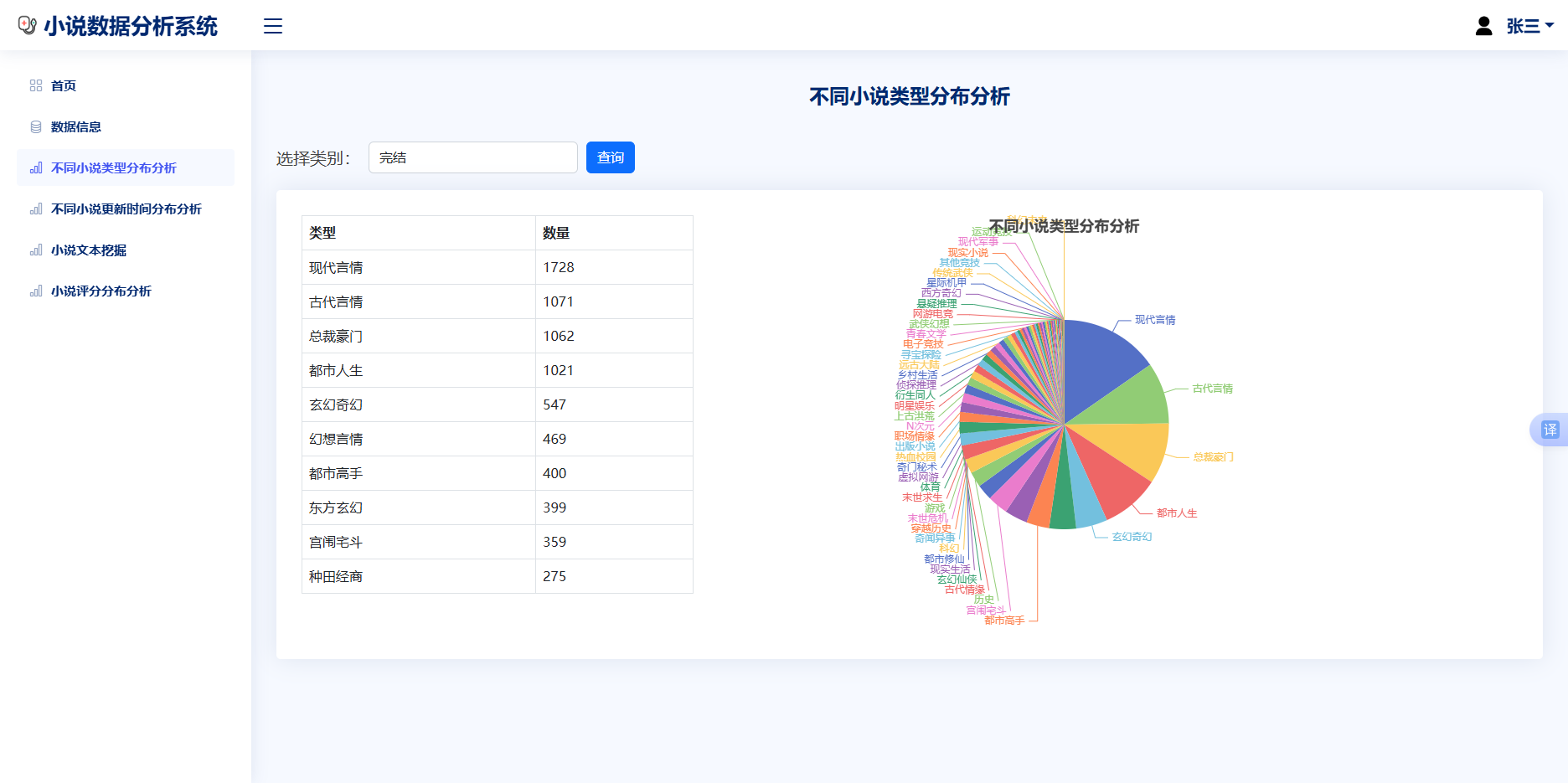Click the red 都市人生 pie slice
The image size is (1568, 783).
[1106, 476]
